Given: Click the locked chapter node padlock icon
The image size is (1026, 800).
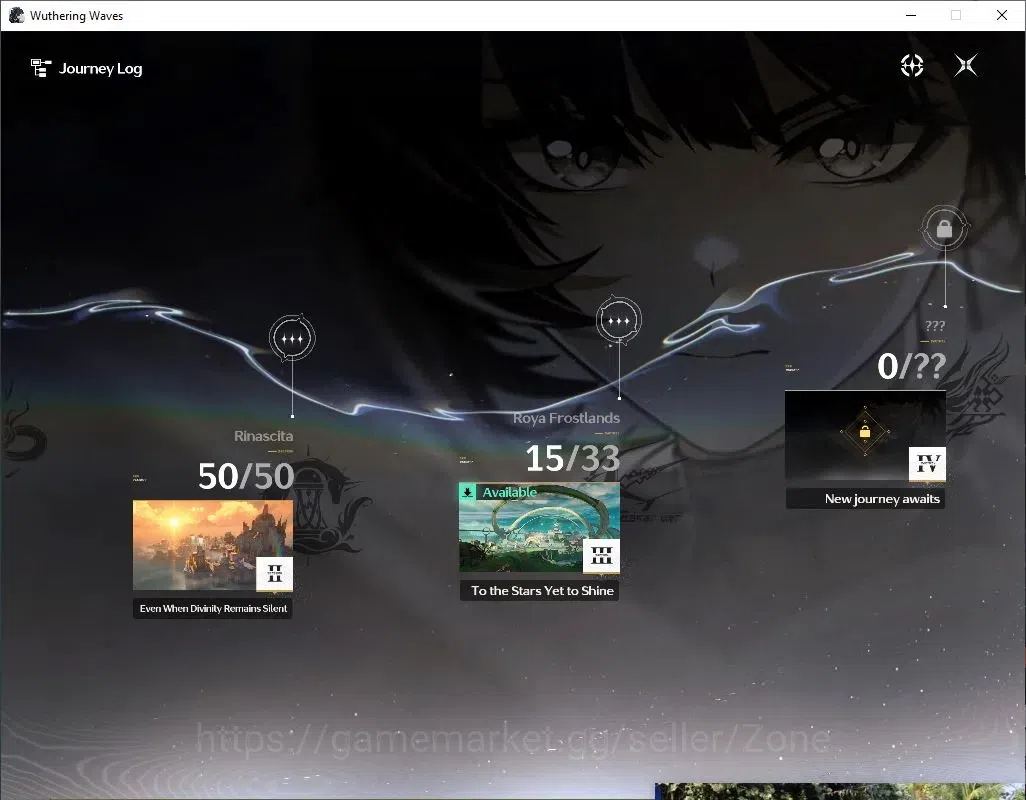Looking at the screenshot, I should 944,229.
